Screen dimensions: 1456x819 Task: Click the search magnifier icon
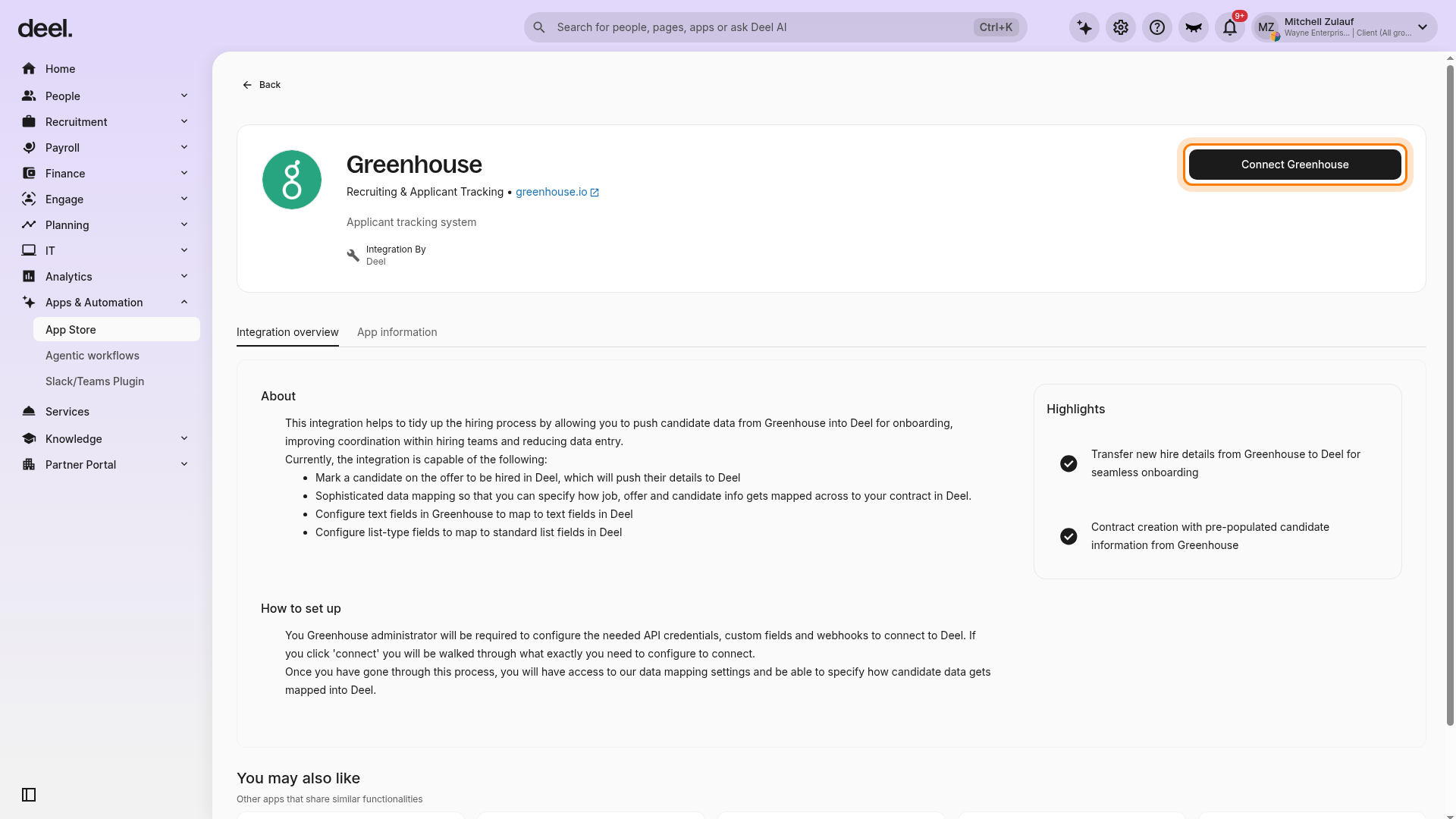point(539,27)
